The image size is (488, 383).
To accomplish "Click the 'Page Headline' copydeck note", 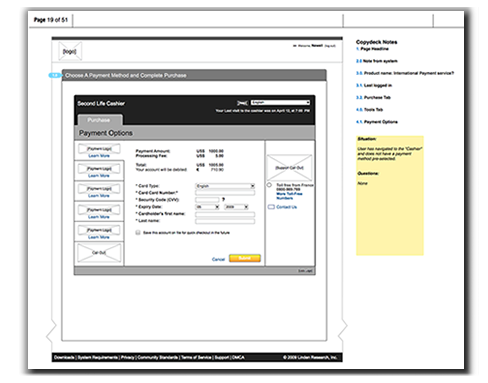I will click(x=374, y=49).
